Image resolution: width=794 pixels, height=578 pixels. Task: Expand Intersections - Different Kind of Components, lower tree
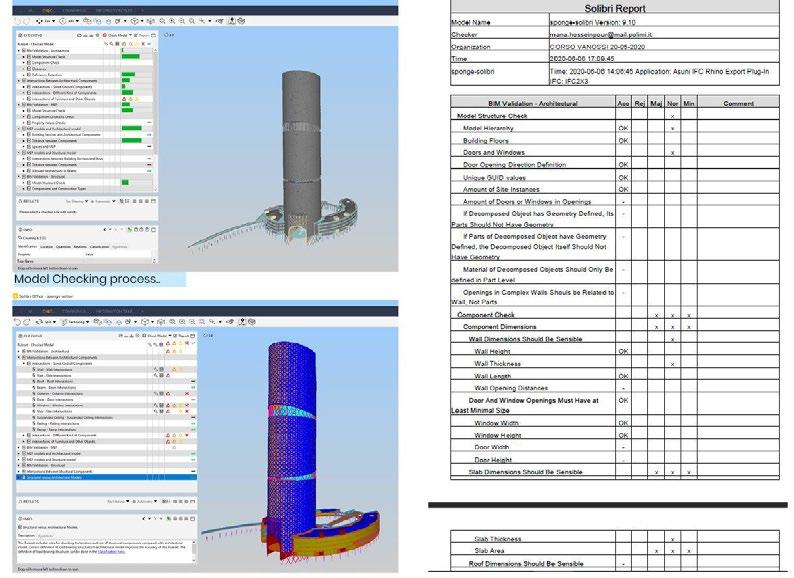coord(24,435)
